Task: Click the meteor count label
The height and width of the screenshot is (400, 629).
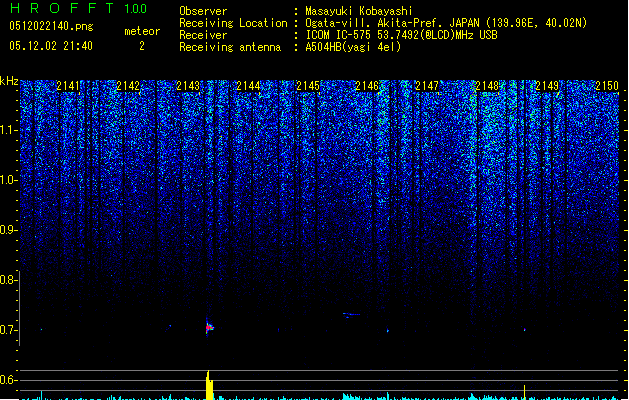Action: click(x=142, y=31)
